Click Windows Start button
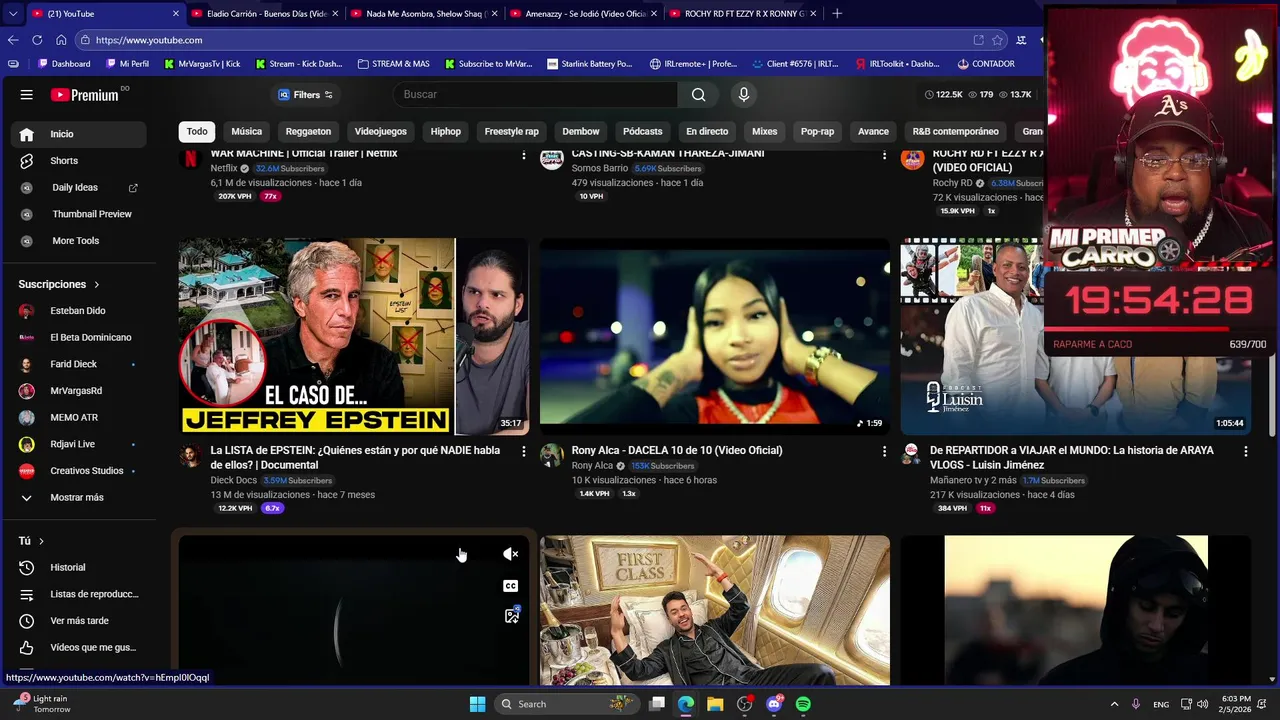The height and width of the screenshot is (720, 1280). pos(477,704)
